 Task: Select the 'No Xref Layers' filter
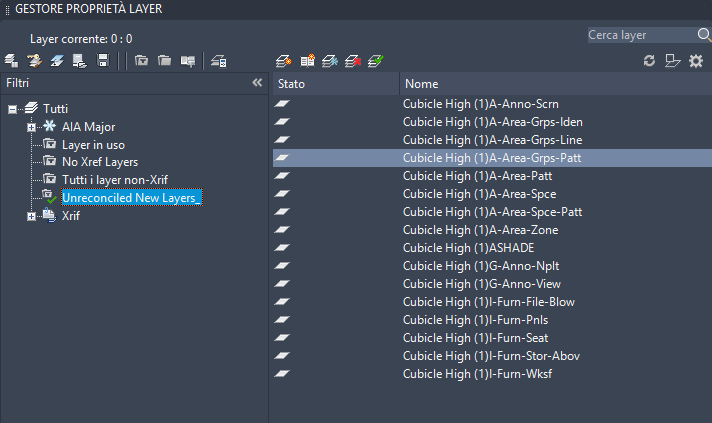99,162
